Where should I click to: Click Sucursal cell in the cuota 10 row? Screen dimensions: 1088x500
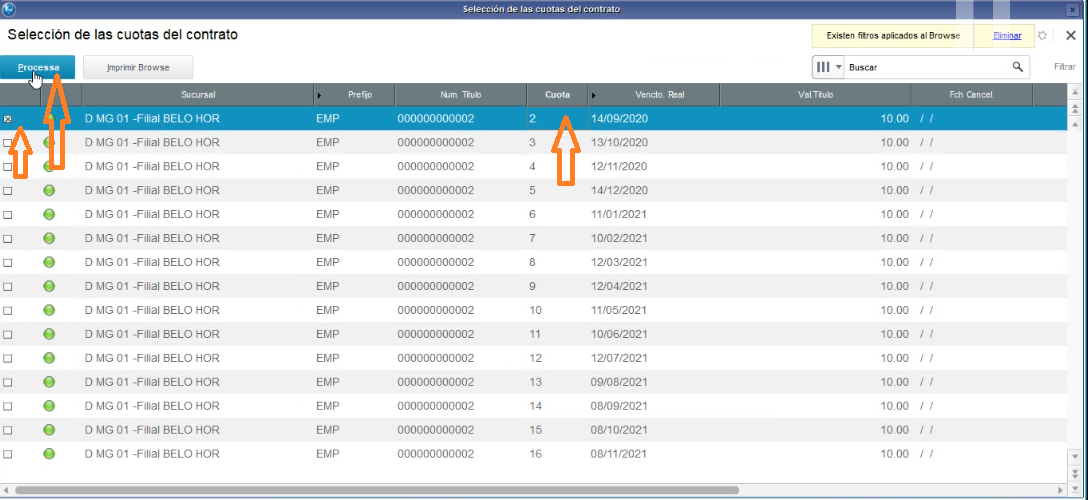pos(152,310)
